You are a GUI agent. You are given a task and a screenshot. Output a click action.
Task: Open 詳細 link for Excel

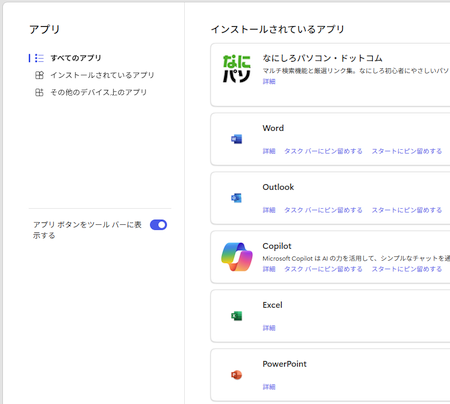269,328
